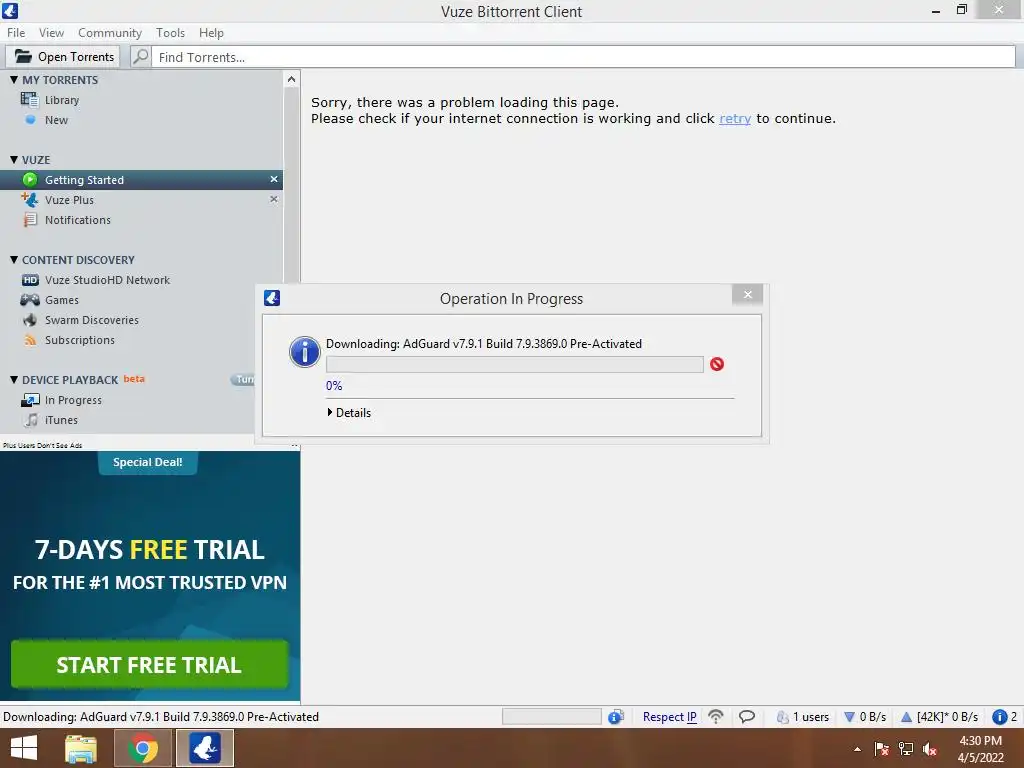
Task: Close the Getting Started sidebar entry
Action: [274, 179]
